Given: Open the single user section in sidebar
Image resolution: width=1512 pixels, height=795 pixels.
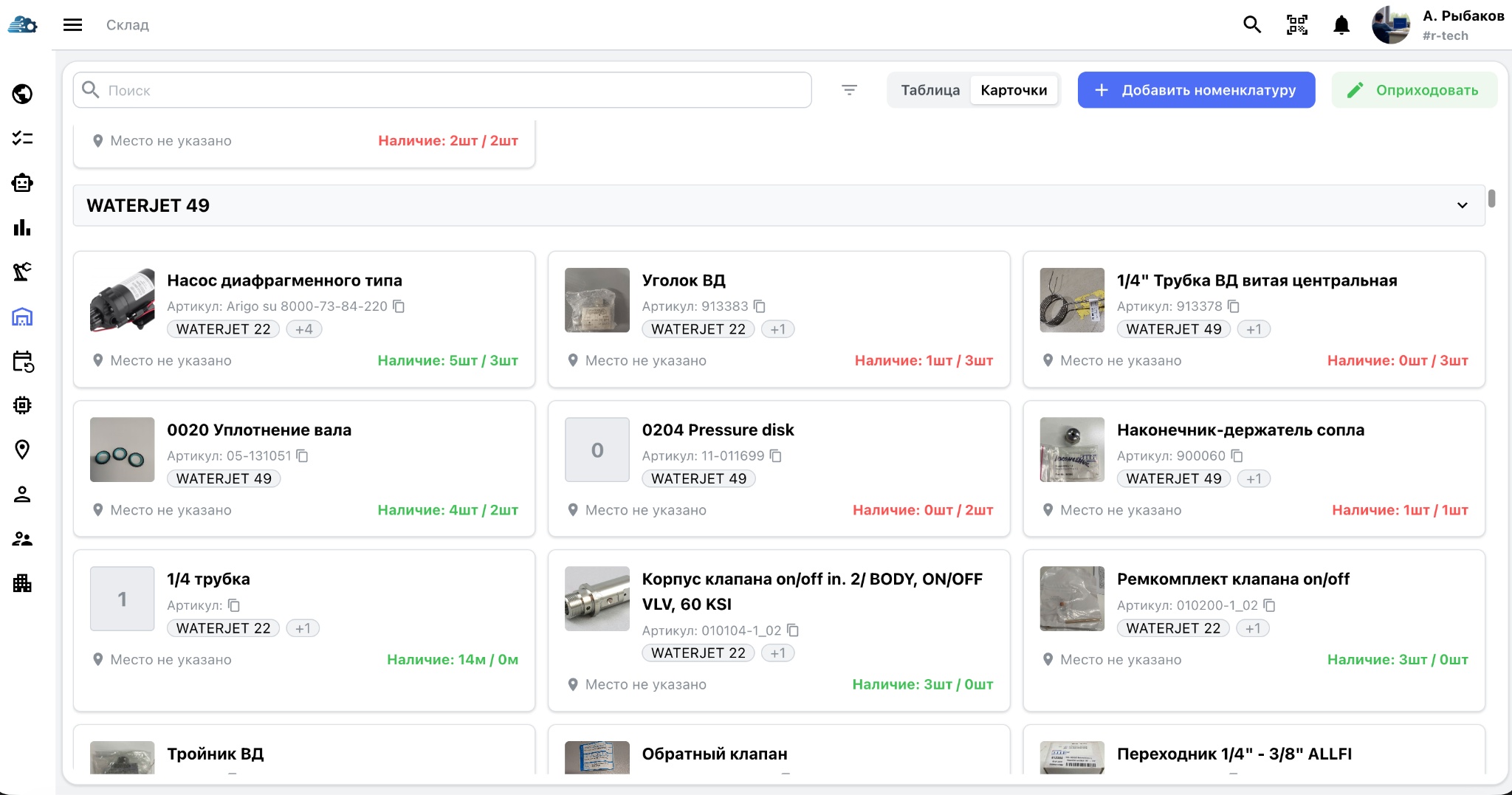Looking at the screenshot, I should tap(22, 495).
